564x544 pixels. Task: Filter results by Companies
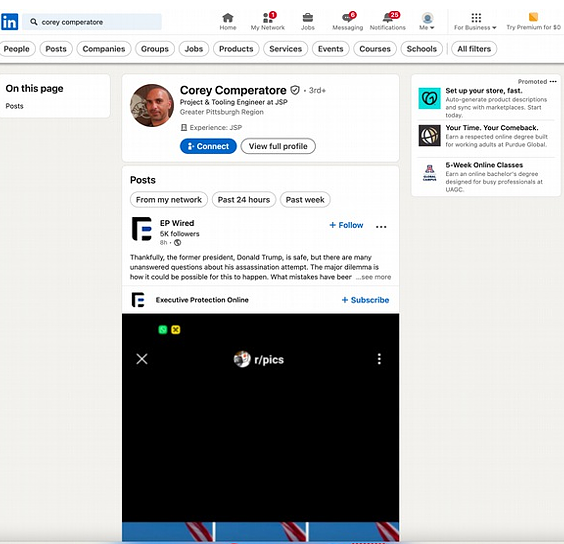tap(104, 49)
